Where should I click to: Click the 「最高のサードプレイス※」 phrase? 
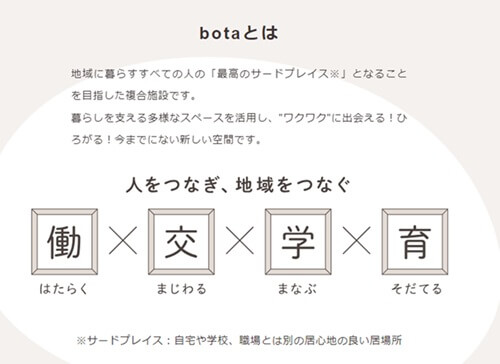279,74
